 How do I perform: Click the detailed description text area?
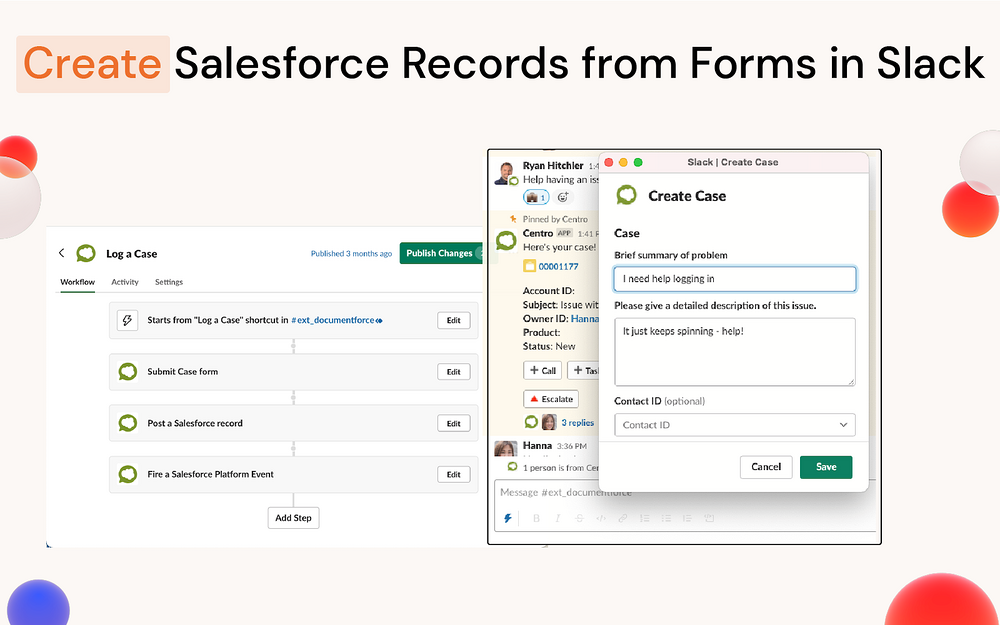pos(735,352)
